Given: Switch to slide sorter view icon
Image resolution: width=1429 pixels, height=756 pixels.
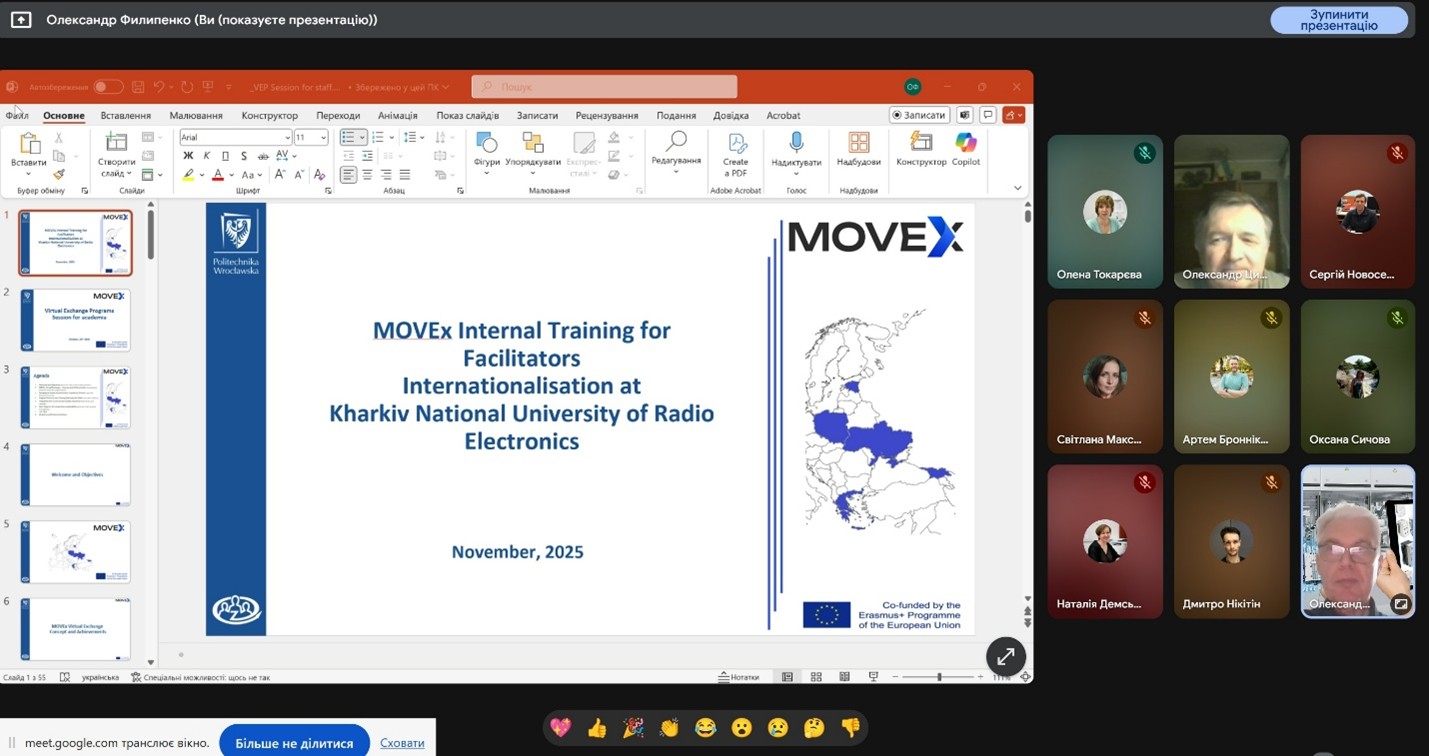Looking at the screenshot, I should point(816,677).
